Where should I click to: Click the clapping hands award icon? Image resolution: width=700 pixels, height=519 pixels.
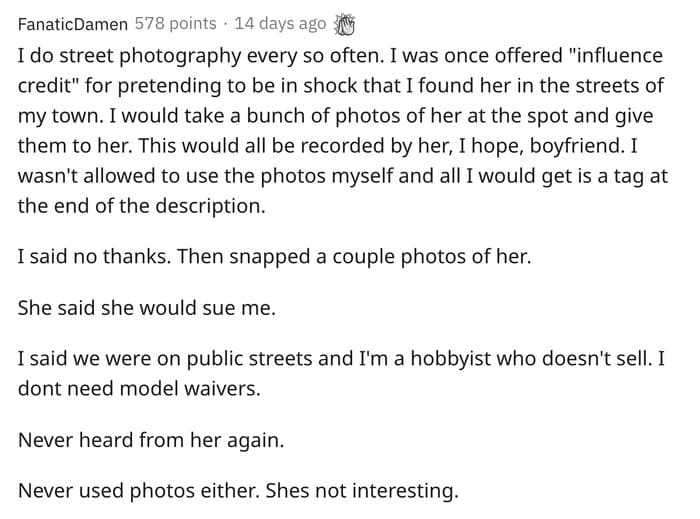[x=344, y=24]
